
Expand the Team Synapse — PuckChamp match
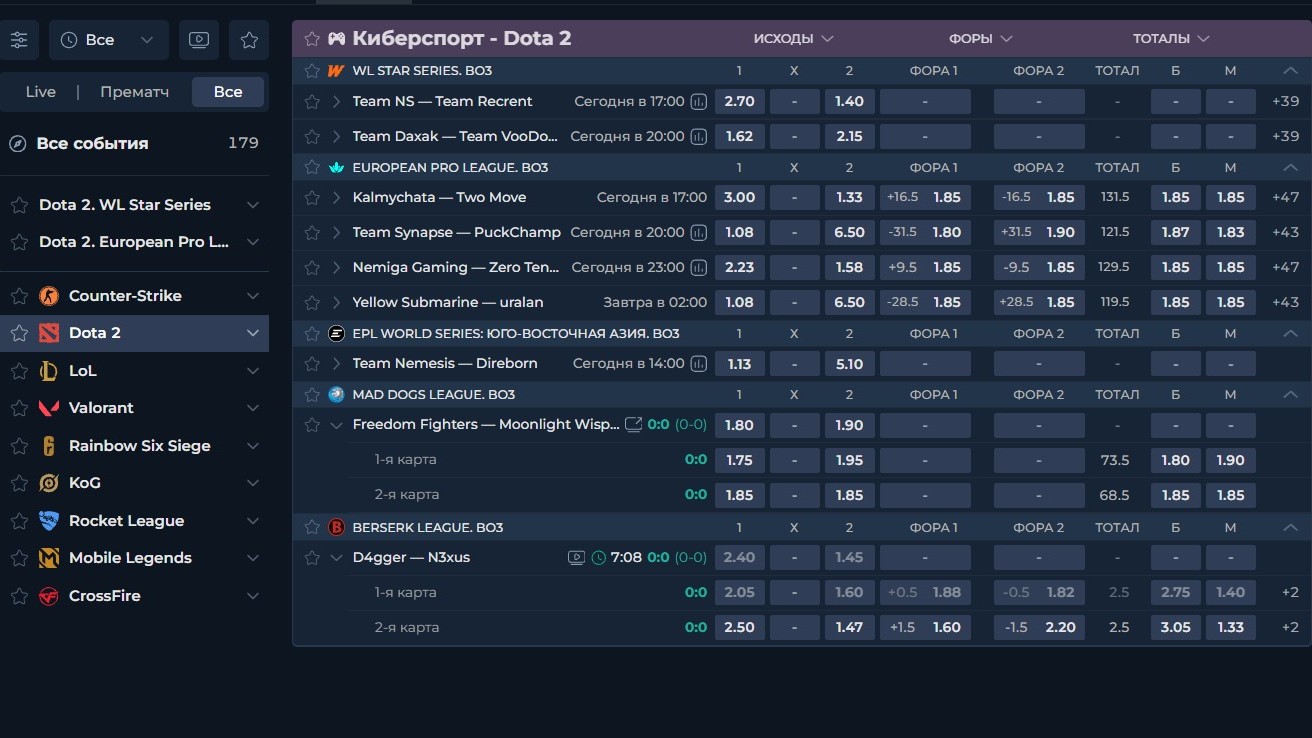(337, 232)
